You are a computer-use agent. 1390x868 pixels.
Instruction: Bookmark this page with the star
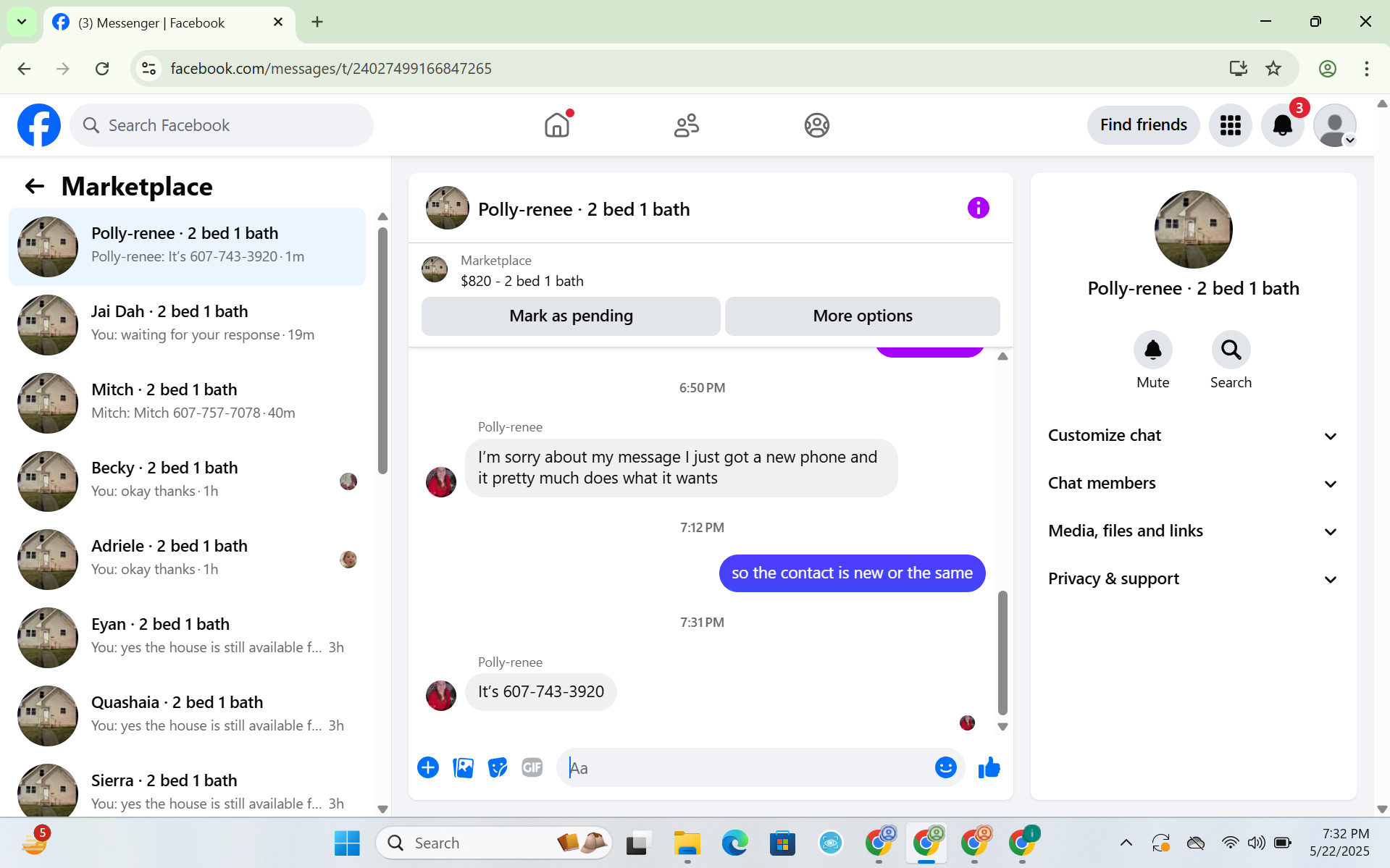1273,69
